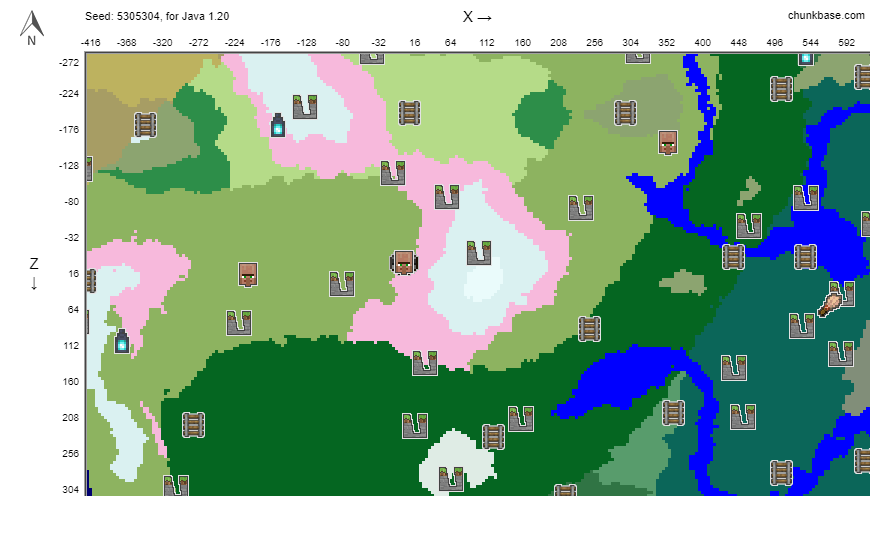Click the mineshaft icon near X 441, Z -9

734,257
